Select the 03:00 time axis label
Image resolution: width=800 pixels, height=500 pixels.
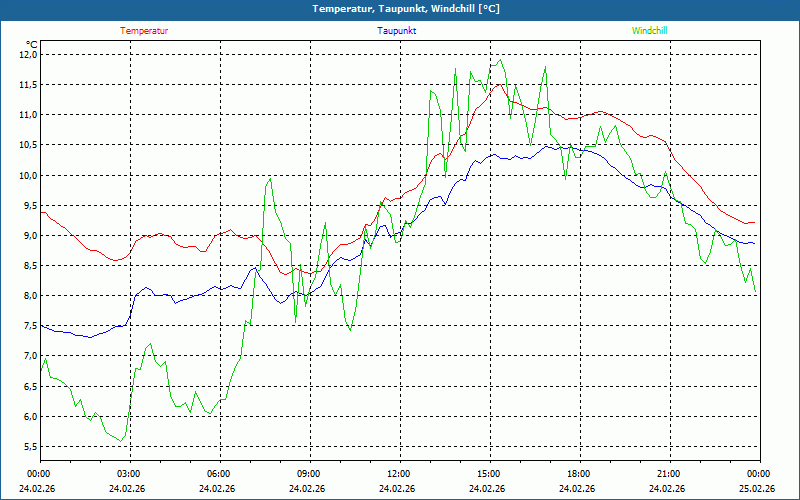[129, 474]
